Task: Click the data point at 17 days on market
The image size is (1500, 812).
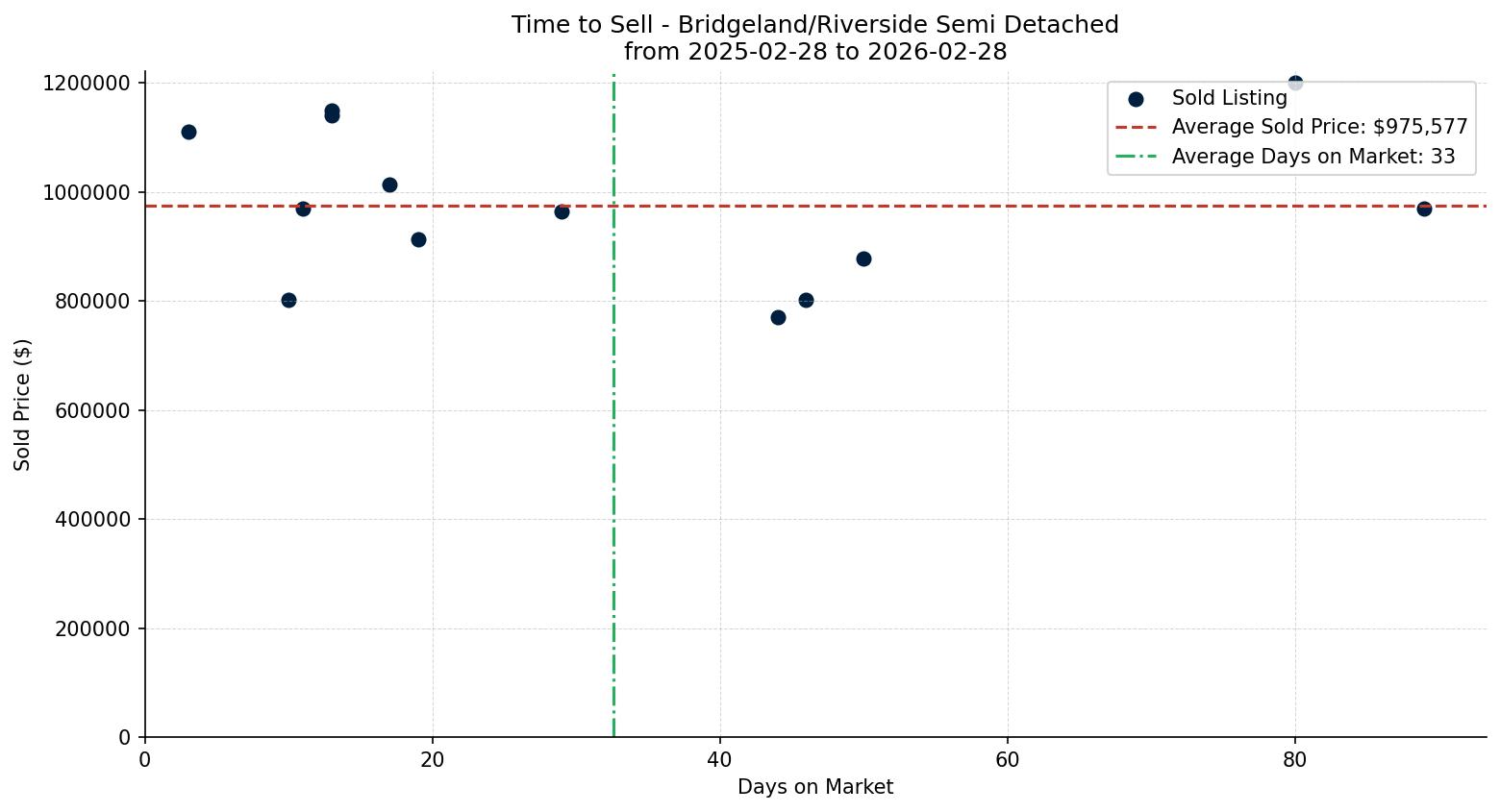Action: tap(389, 185)
